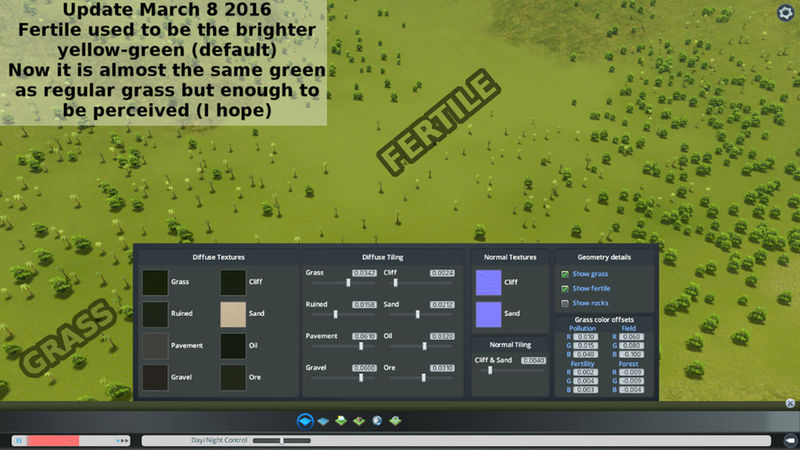Select the Ore diffuse texture thumbnail
This screenshot has height=450, width=800.
234,377
